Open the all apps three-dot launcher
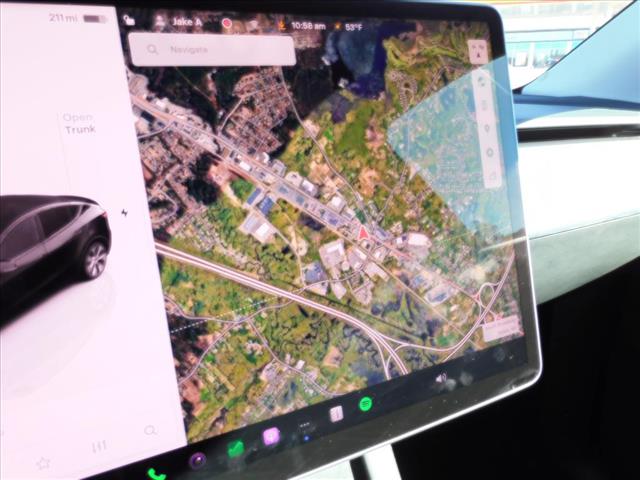Screen dimensions: 640x480 click(x=305, y=427)
